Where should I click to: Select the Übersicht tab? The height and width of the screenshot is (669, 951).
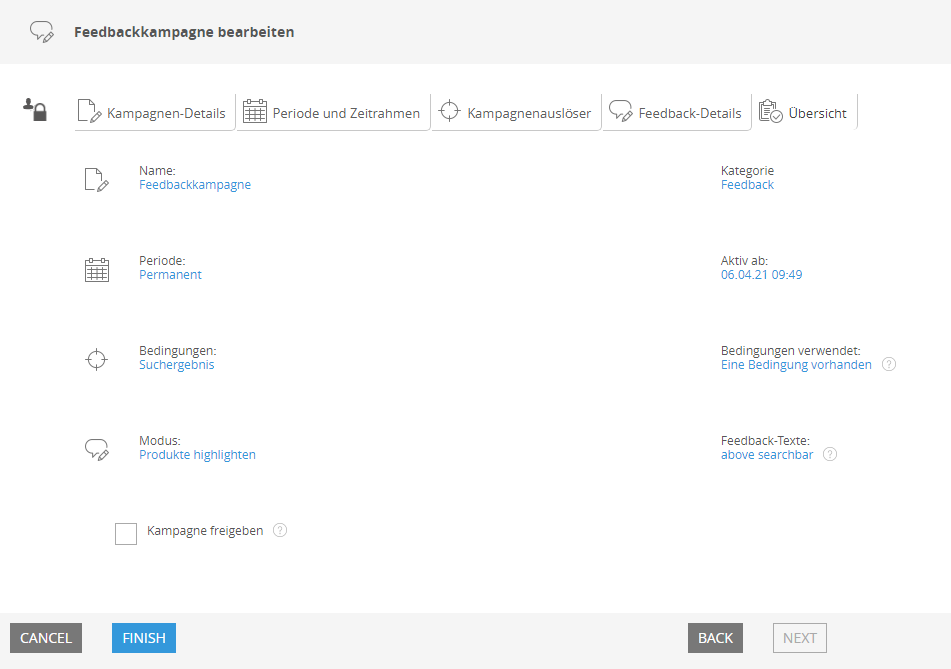[x=804, y=112]
